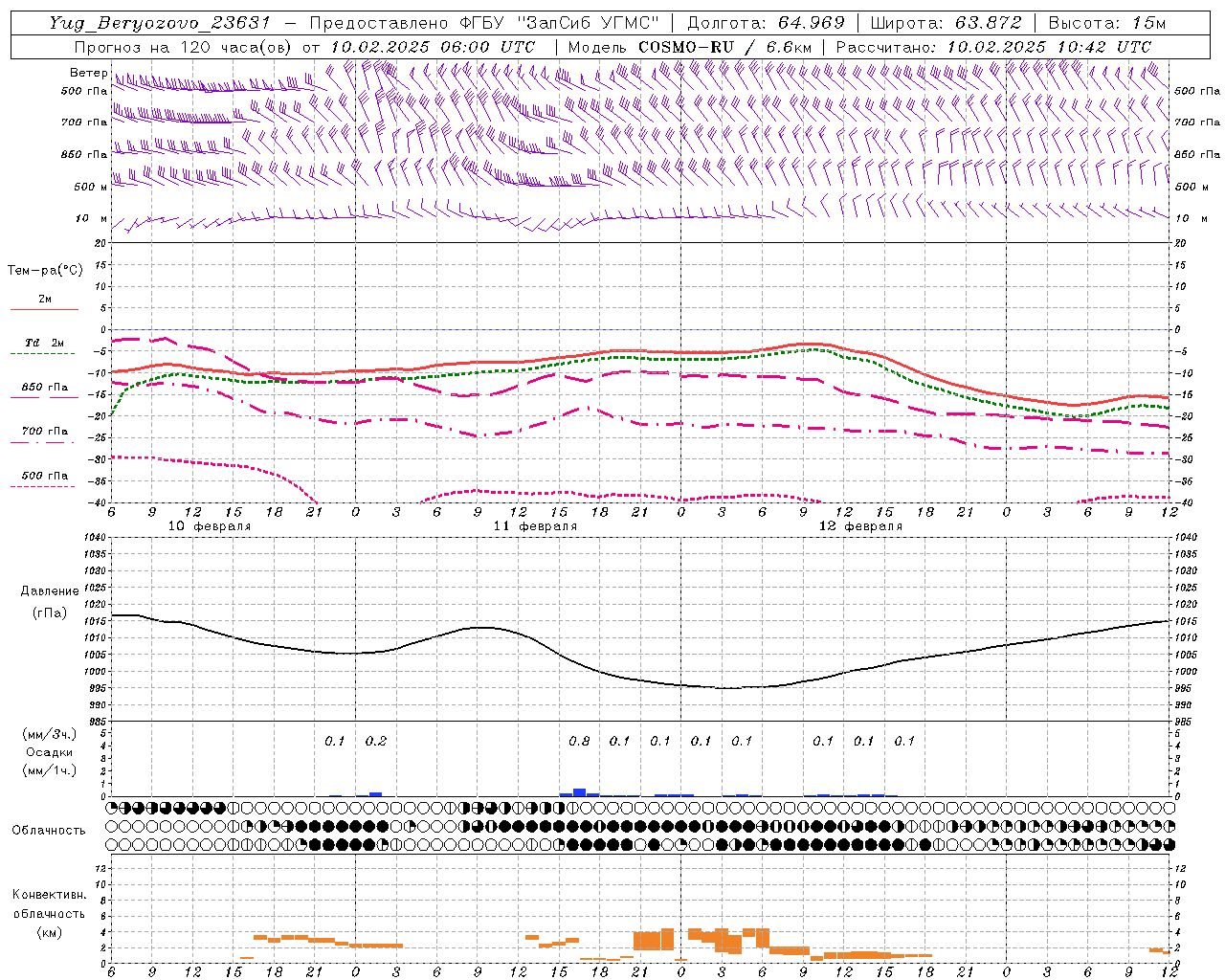Click the (км) unit label
1225x980 pixels.
click(50, 932)
